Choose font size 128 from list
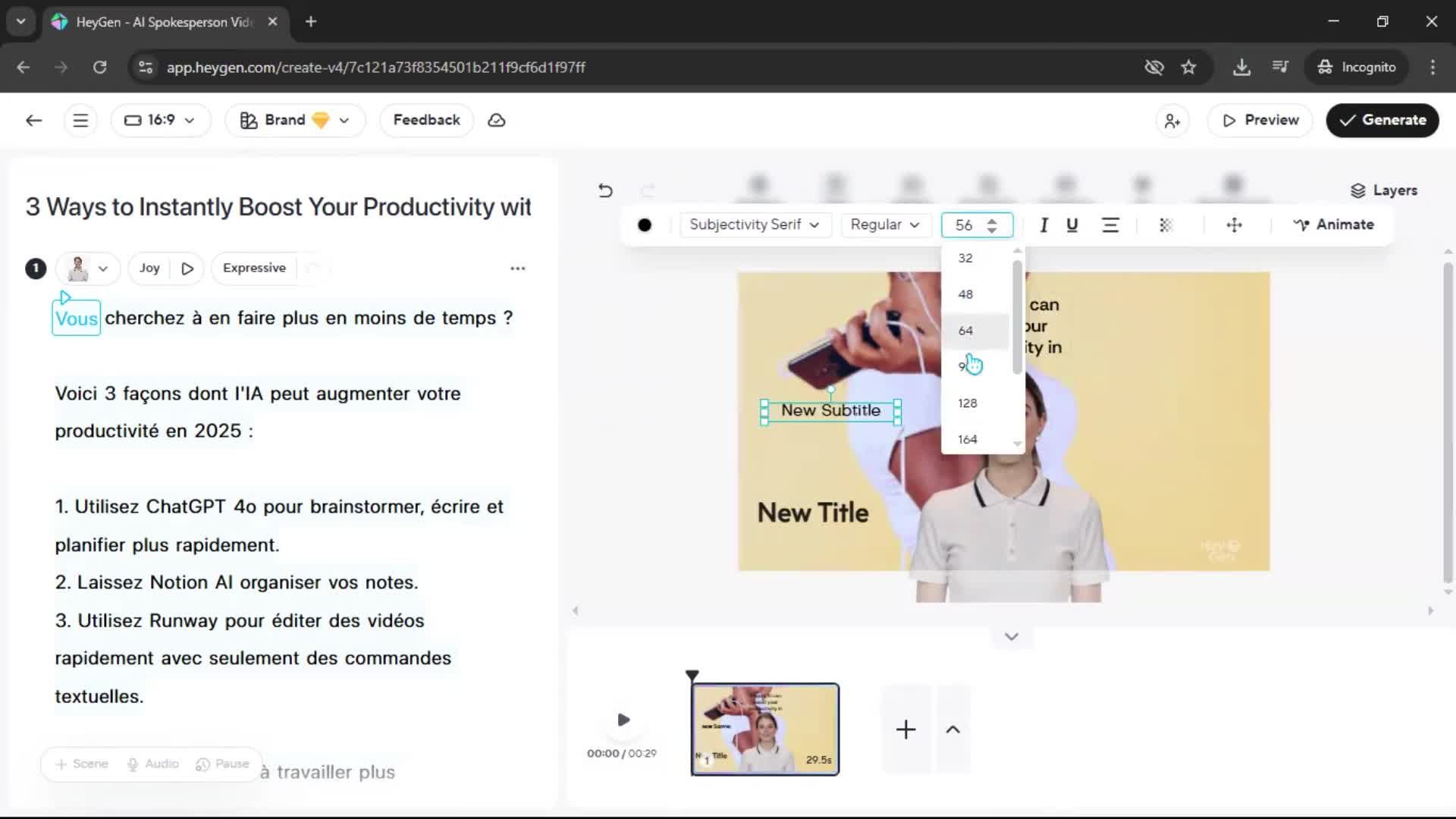Screen dimensions: 1456x819 (x=967, y=403)
